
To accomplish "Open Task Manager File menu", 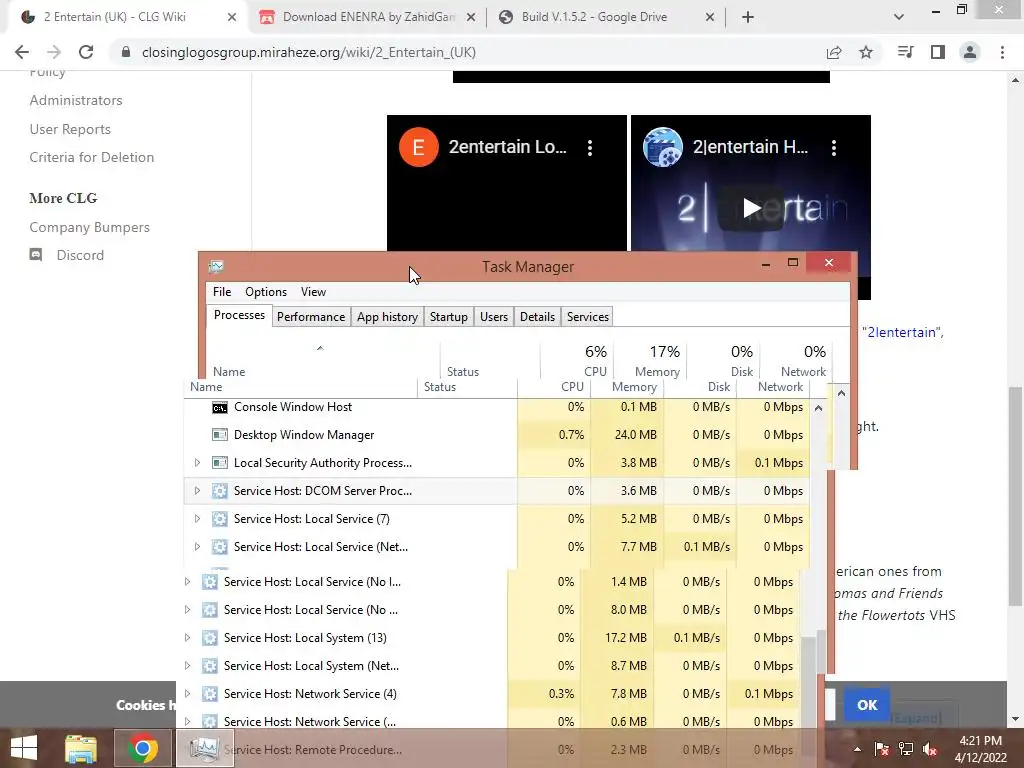I will [x=221, y=292].
